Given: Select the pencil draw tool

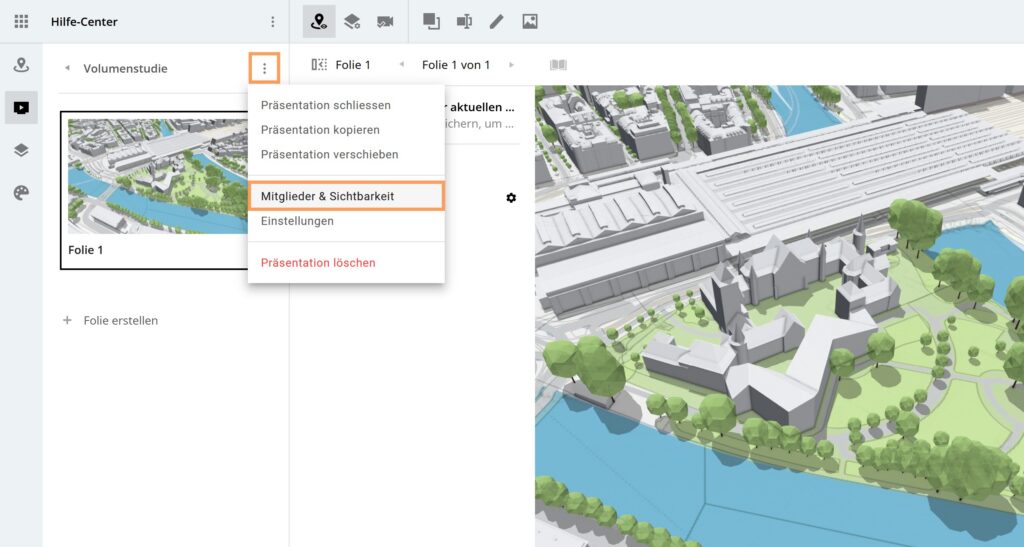Looking at the screenshot, I should point(496,21).
